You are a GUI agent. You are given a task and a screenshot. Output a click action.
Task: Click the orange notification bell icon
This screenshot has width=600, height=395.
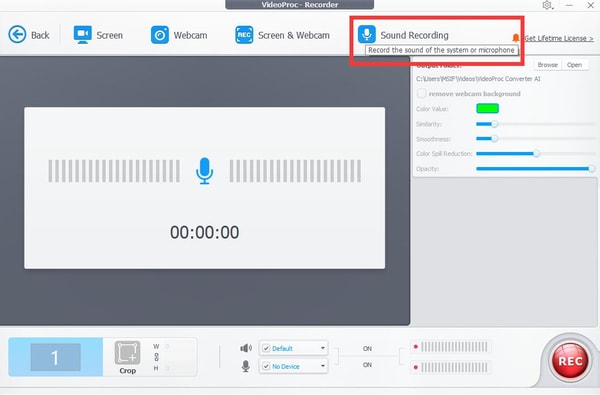tap(515, 38)
